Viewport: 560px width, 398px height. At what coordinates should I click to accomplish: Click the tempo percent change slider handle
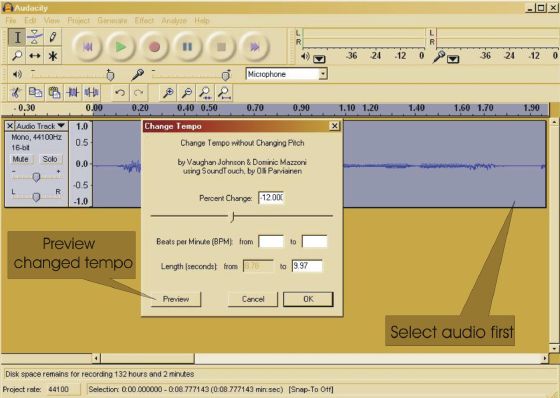[233, 217]
